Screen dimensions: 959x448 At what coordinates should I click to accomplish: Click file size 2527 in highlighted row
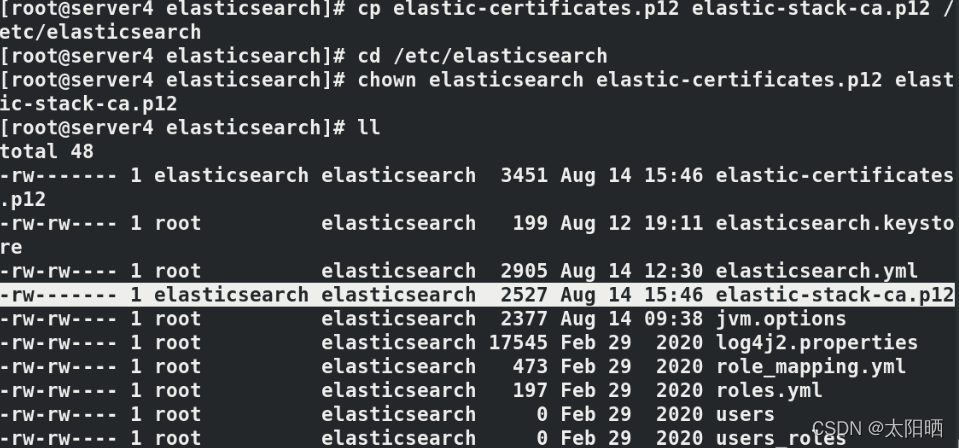click(524, 294)
